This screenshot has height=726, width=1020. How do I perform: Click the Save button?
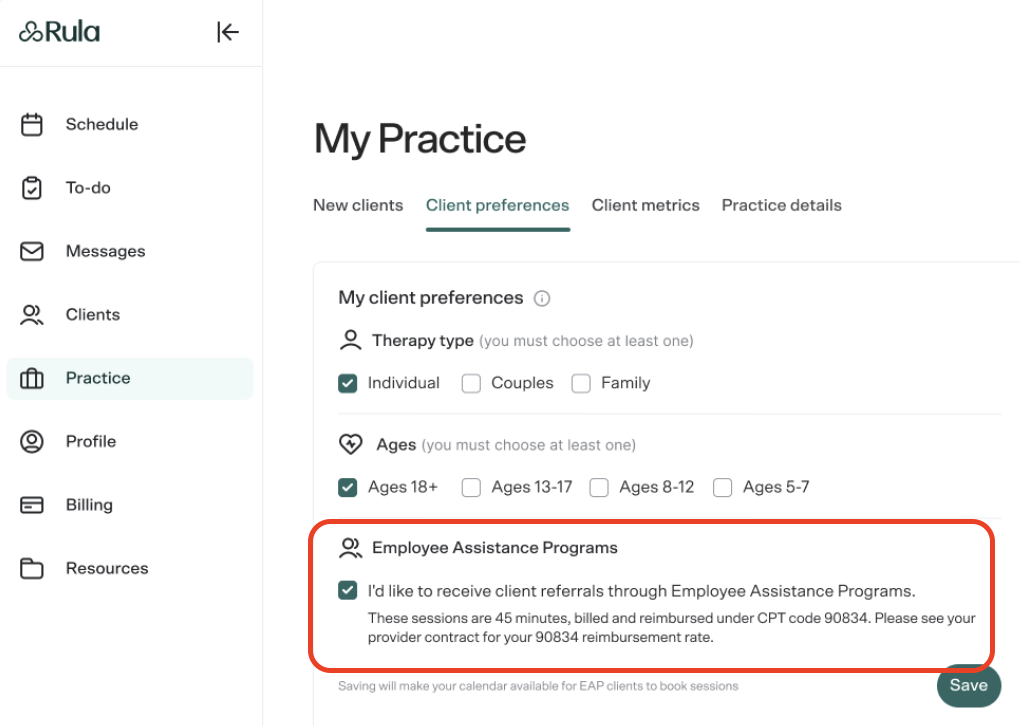[x=969, y=686]
